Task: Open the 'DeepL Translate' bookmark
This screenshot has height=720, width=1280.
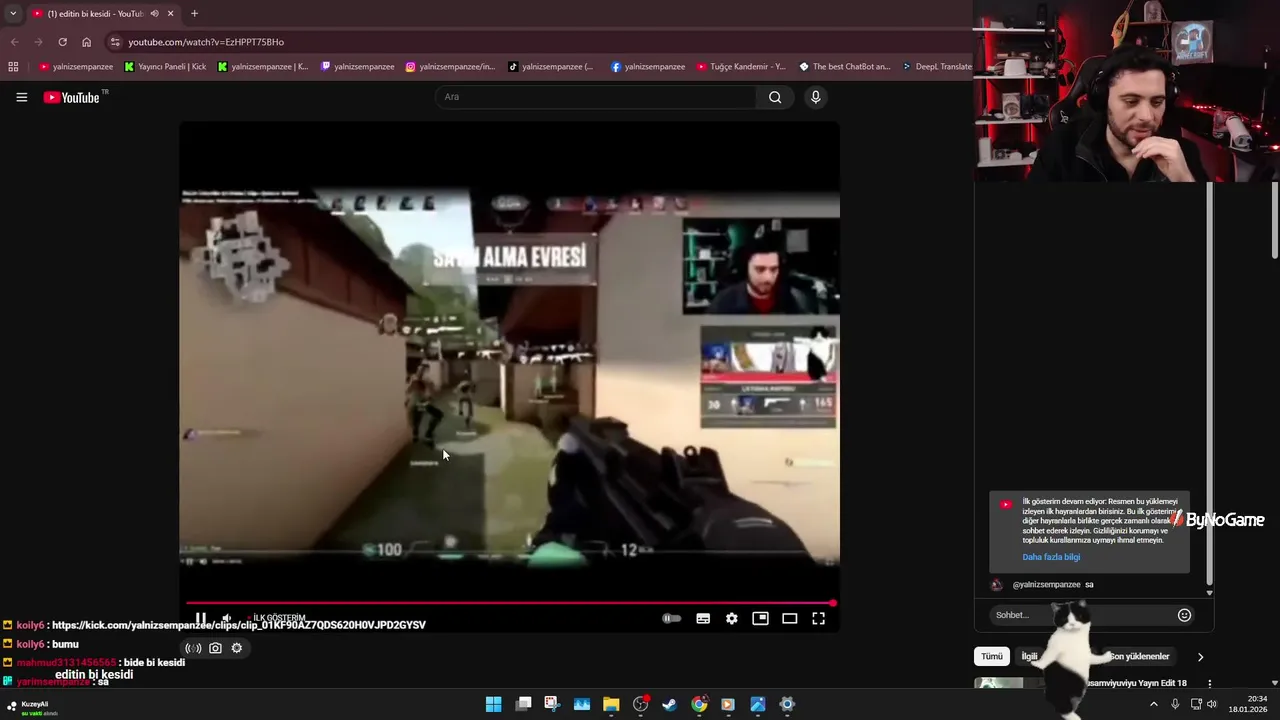Action: coord(936,67)
